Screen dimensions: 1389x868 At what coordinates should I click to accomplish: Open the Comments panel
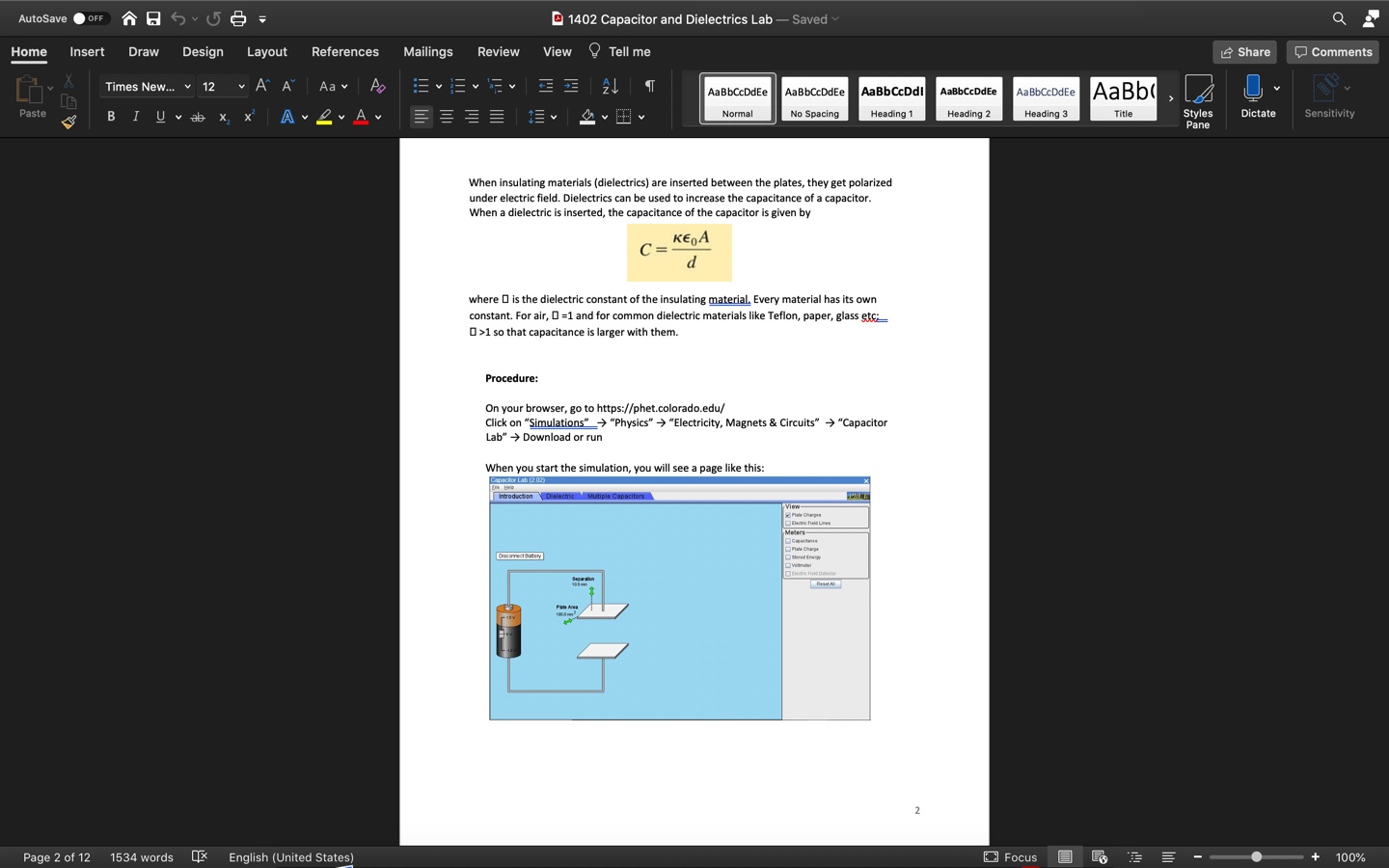[1333, 52]
